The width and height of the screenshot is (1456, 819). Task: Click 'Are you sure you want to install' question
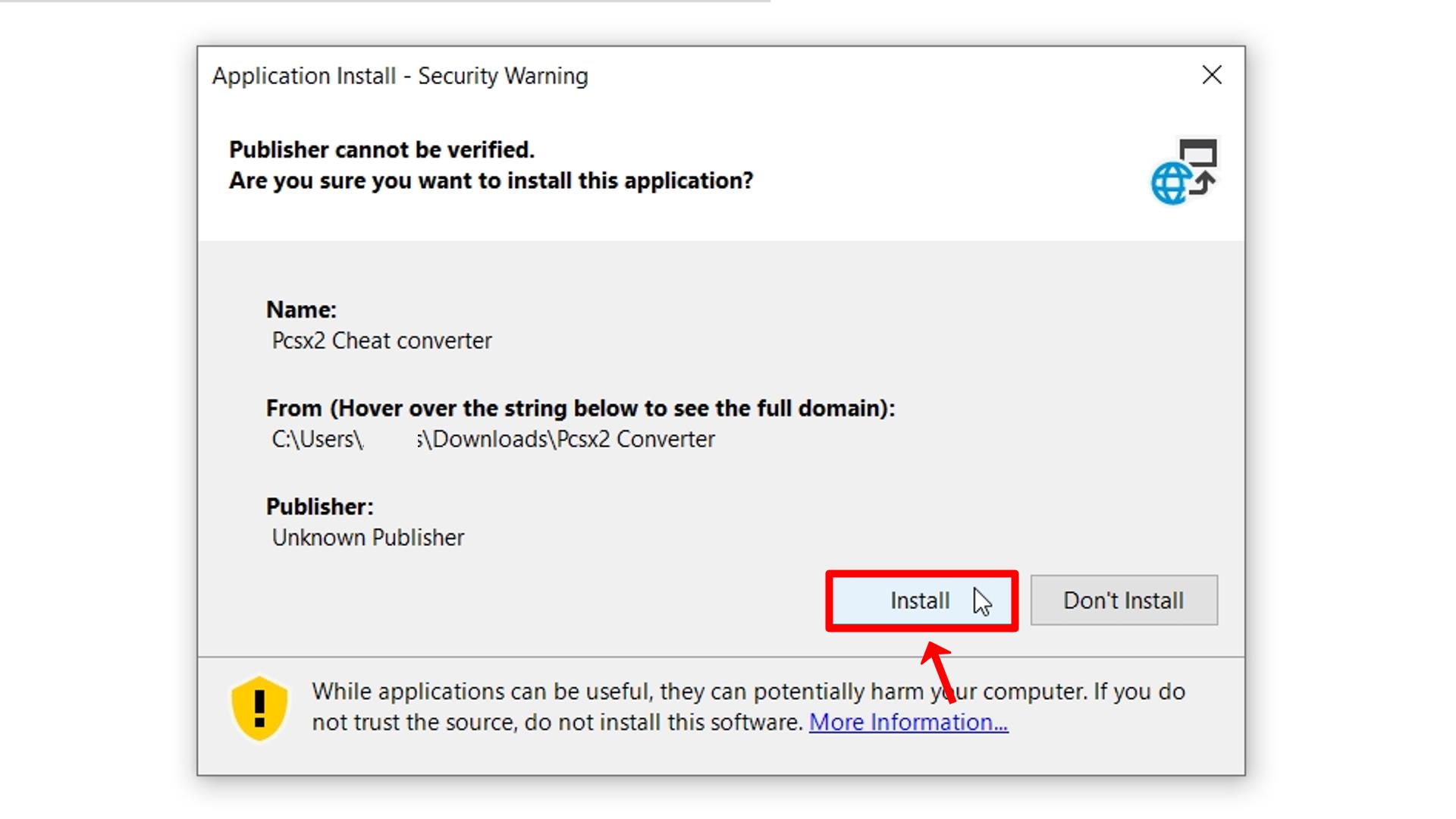491,181
